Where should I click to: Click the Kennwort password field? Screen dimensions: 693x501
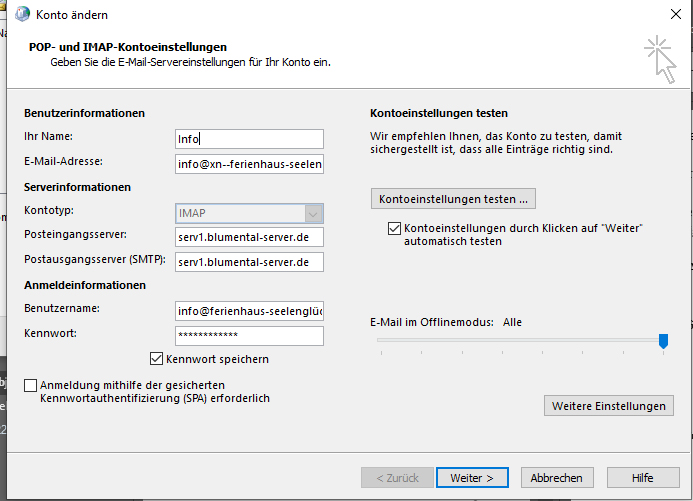249,335
